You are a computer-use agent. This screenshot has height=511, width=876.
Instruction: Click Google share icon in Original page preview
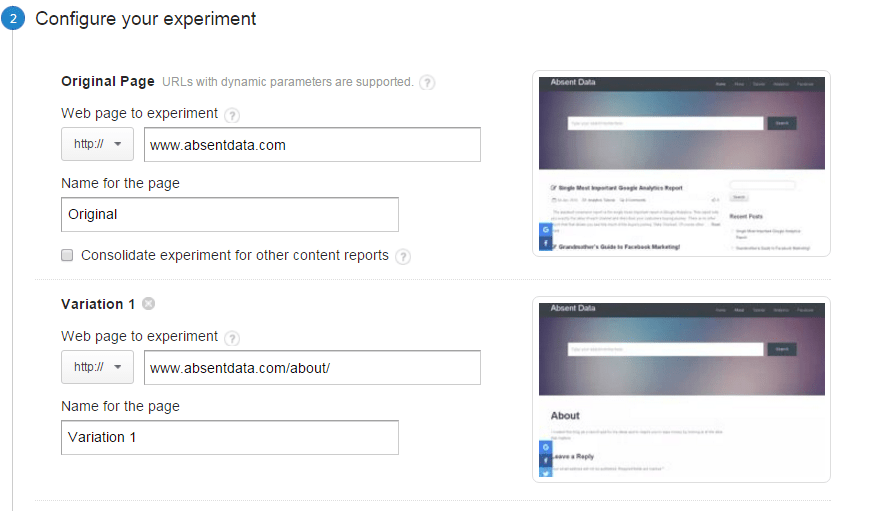(545, 230)
